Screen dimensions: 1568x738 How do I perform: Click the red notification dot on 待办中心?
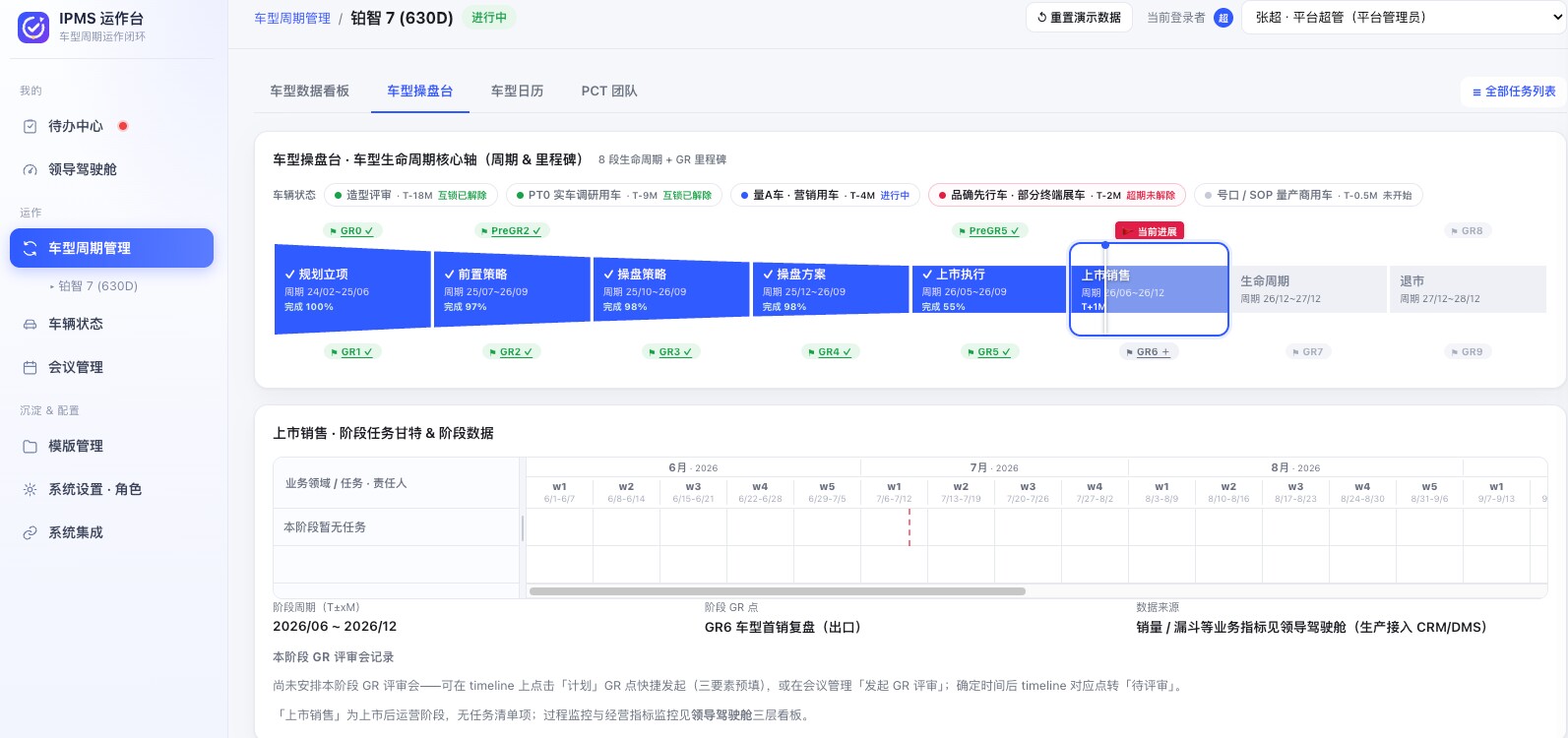[x=123, y=126]
